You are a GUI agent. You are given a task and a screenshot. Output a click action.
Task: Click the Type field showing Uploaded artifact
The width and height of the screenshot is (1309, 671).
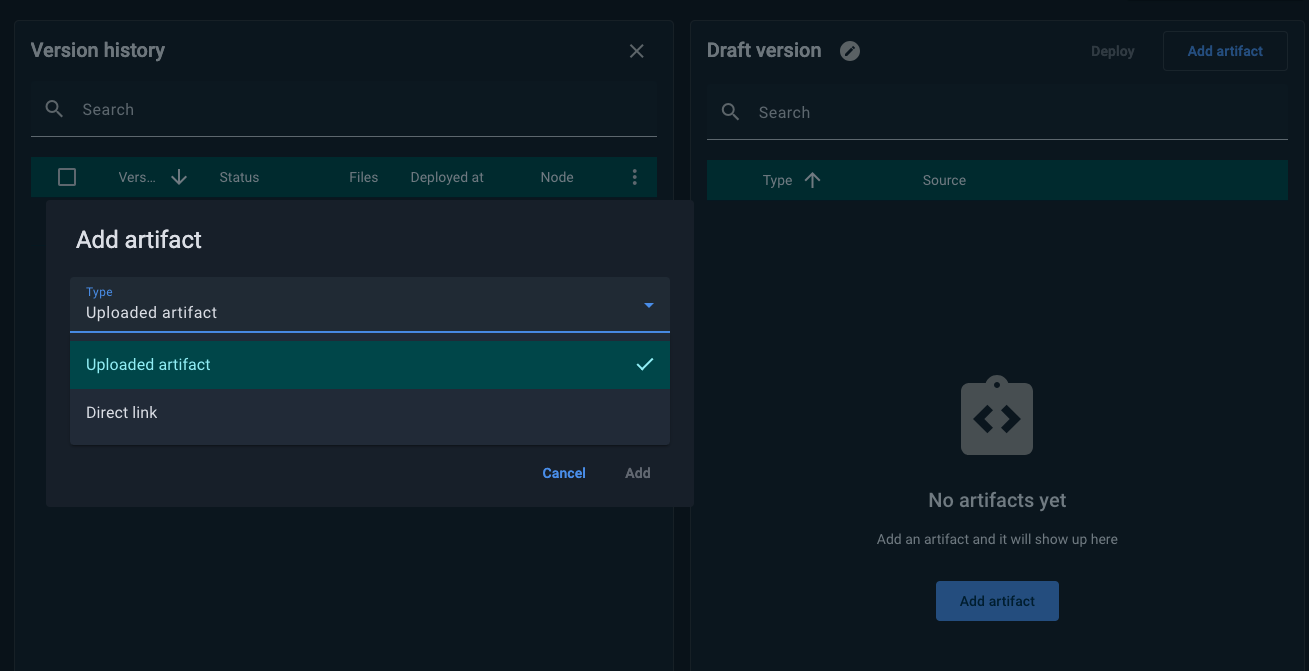[x=370, y=304]
